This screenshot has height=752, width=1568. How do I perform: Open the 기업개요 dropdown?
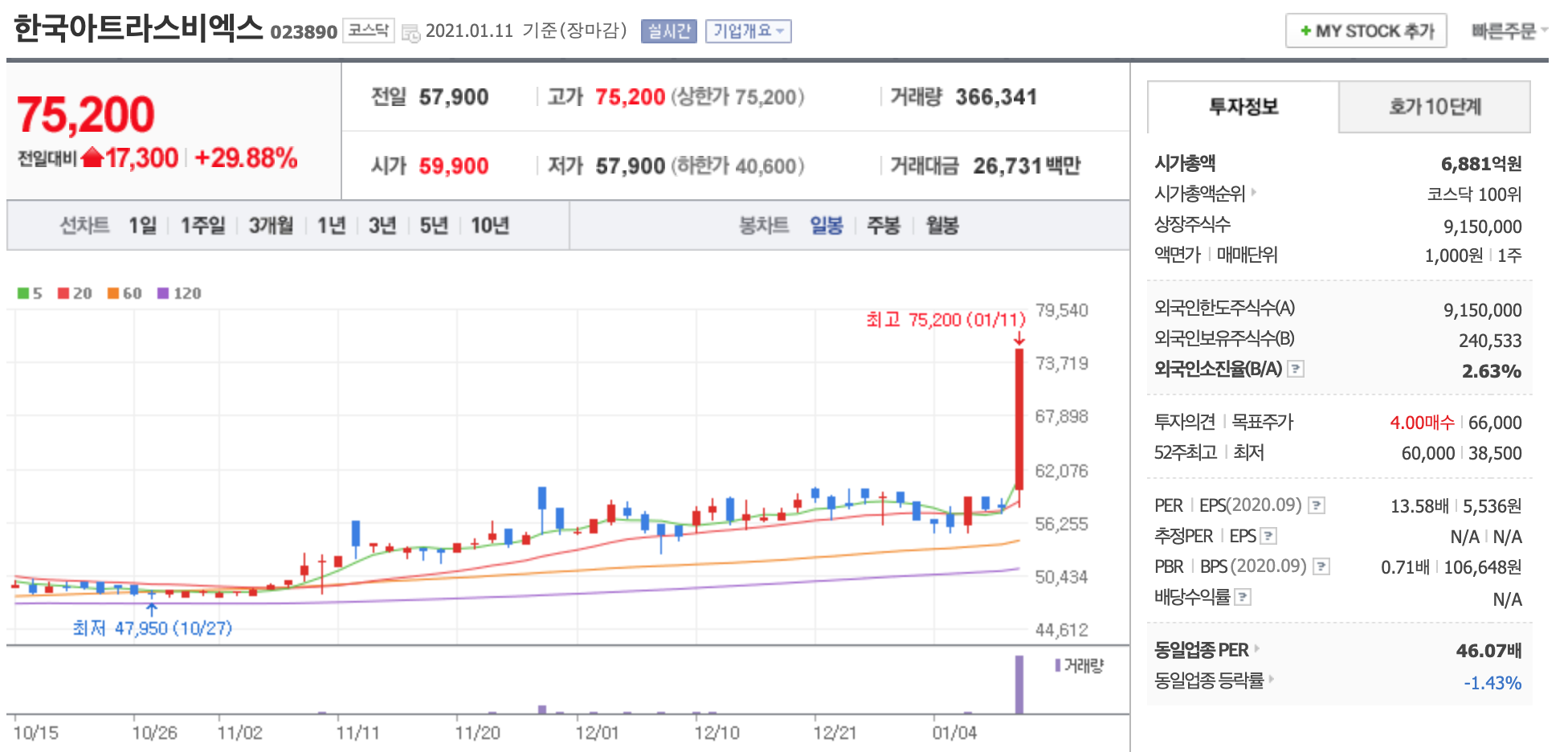pos(749,31)
